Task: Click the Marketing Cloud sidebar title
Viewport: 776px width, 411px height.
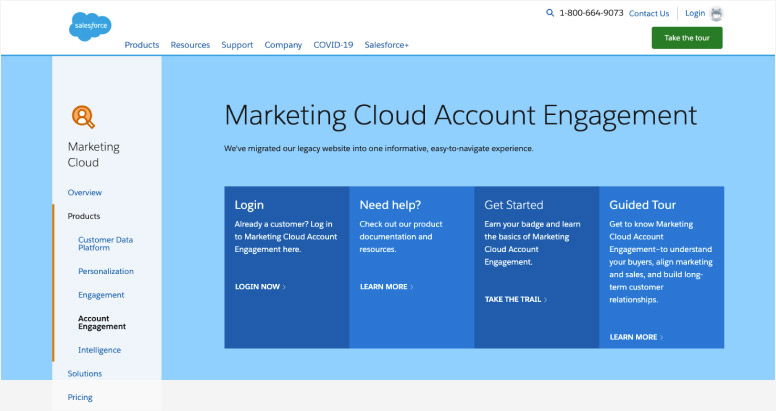Action: click(x=94, y=154)
